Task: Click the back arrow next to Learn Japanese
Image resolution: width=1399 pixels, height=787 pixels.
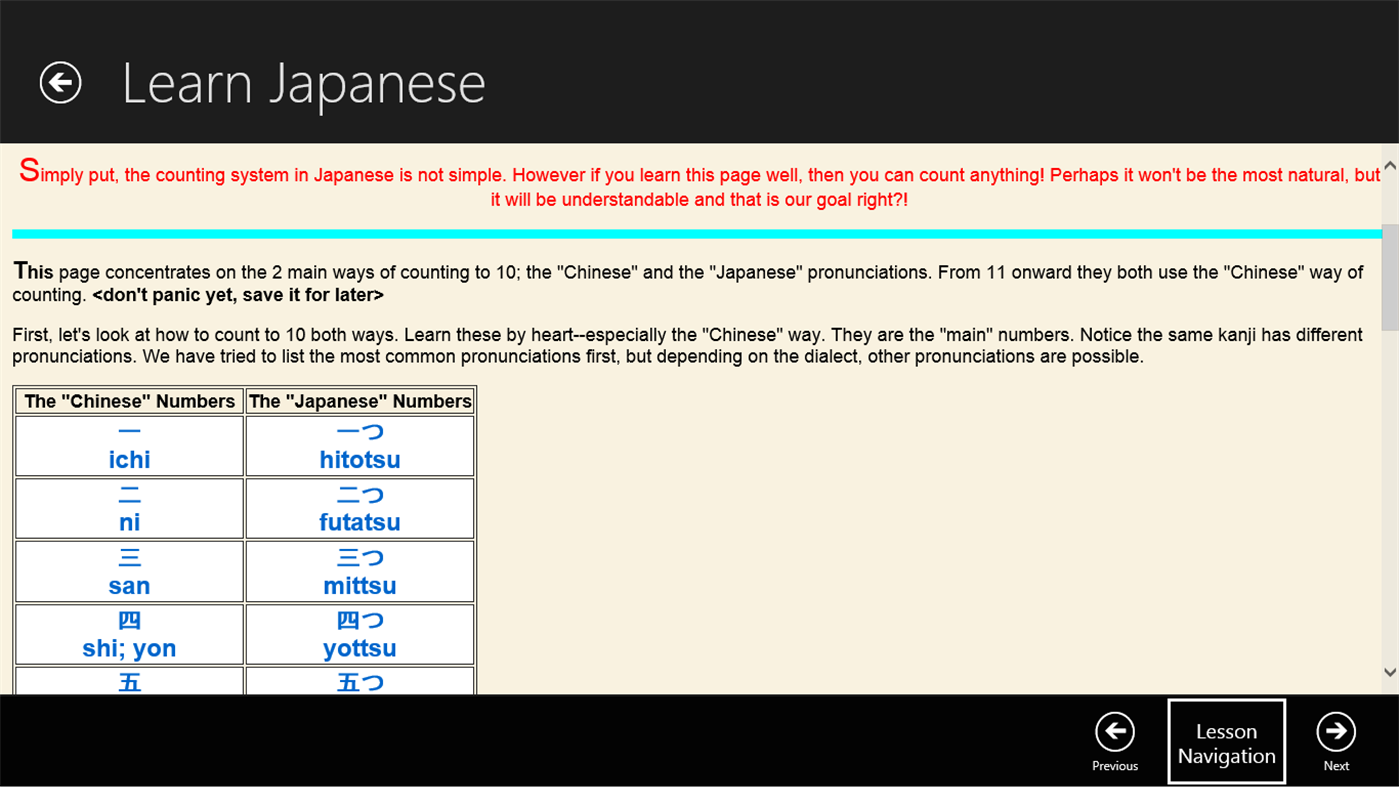Action: coord(59,82)
